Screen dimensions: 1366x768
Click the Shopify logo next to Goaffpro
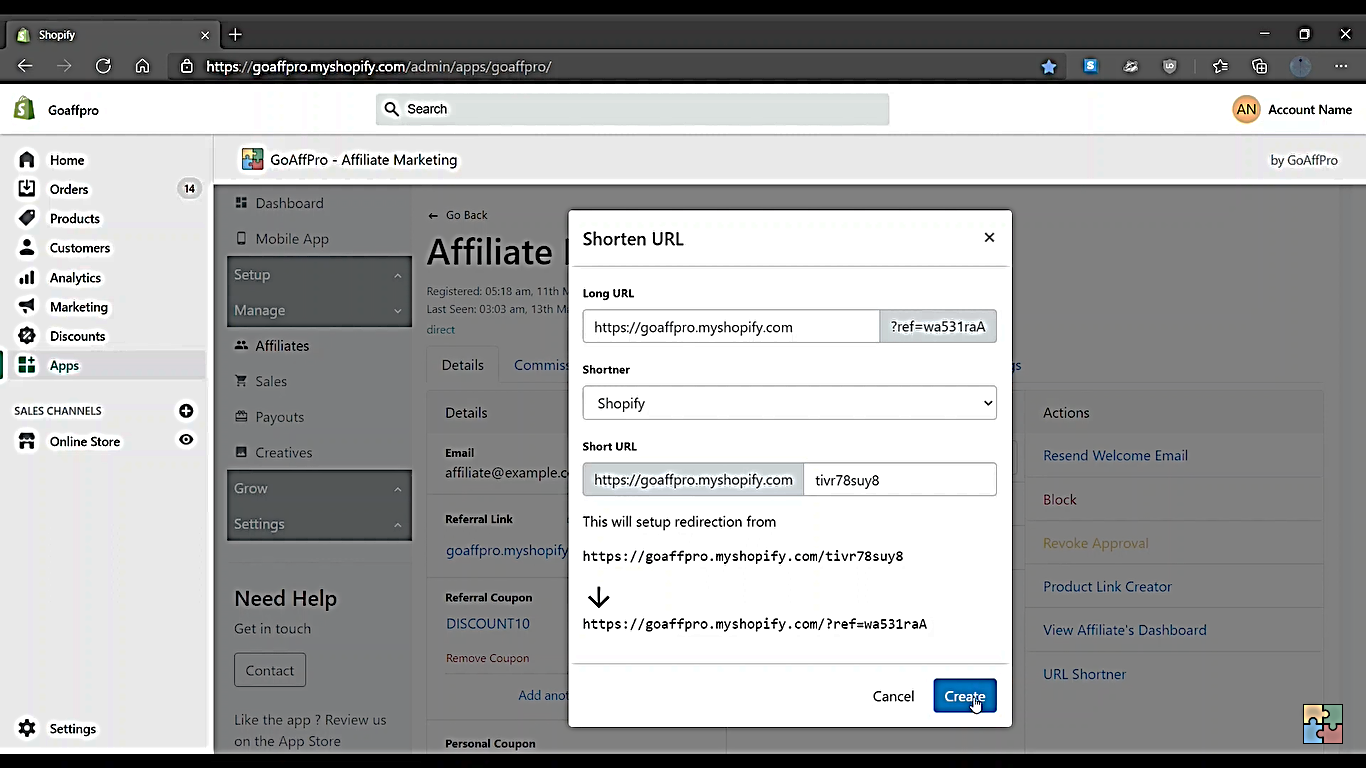point(25,109)
